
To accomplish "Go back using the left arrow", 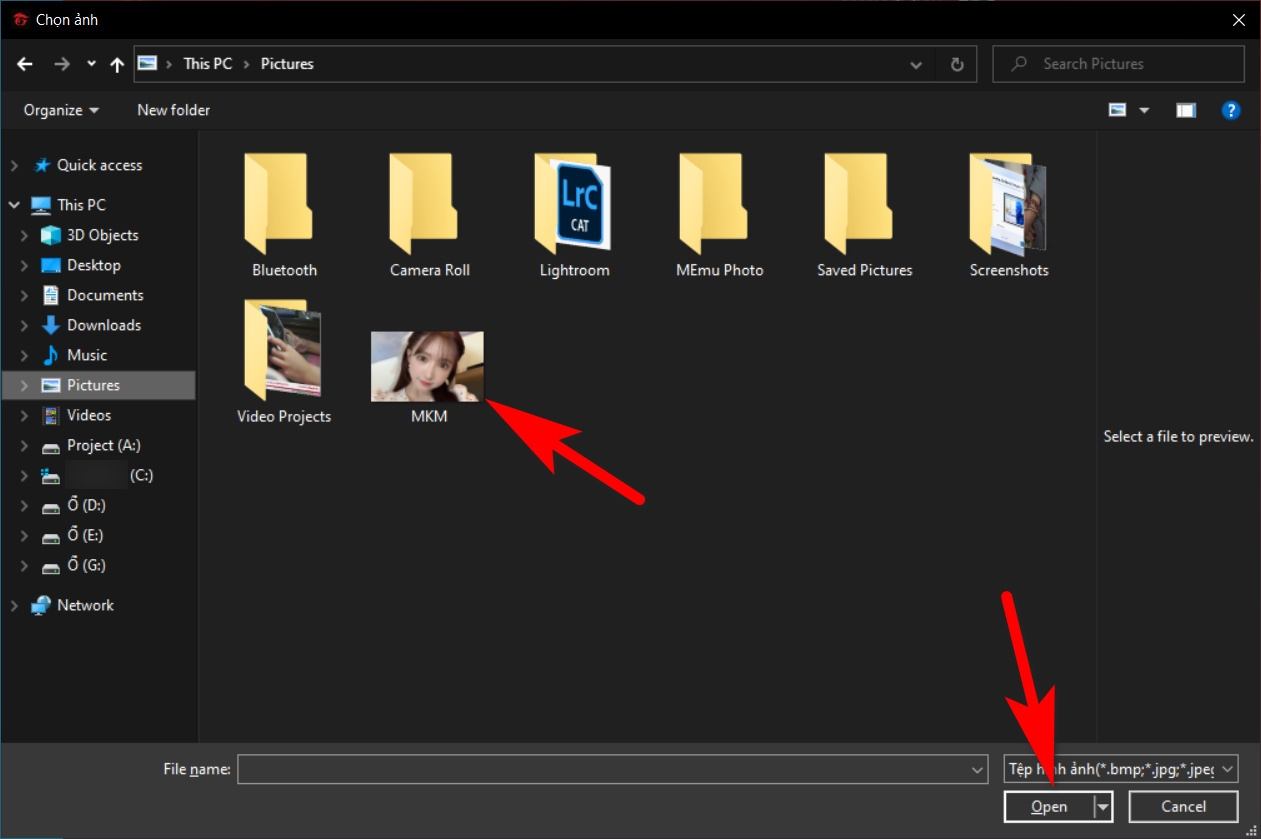I will (26, 64).
